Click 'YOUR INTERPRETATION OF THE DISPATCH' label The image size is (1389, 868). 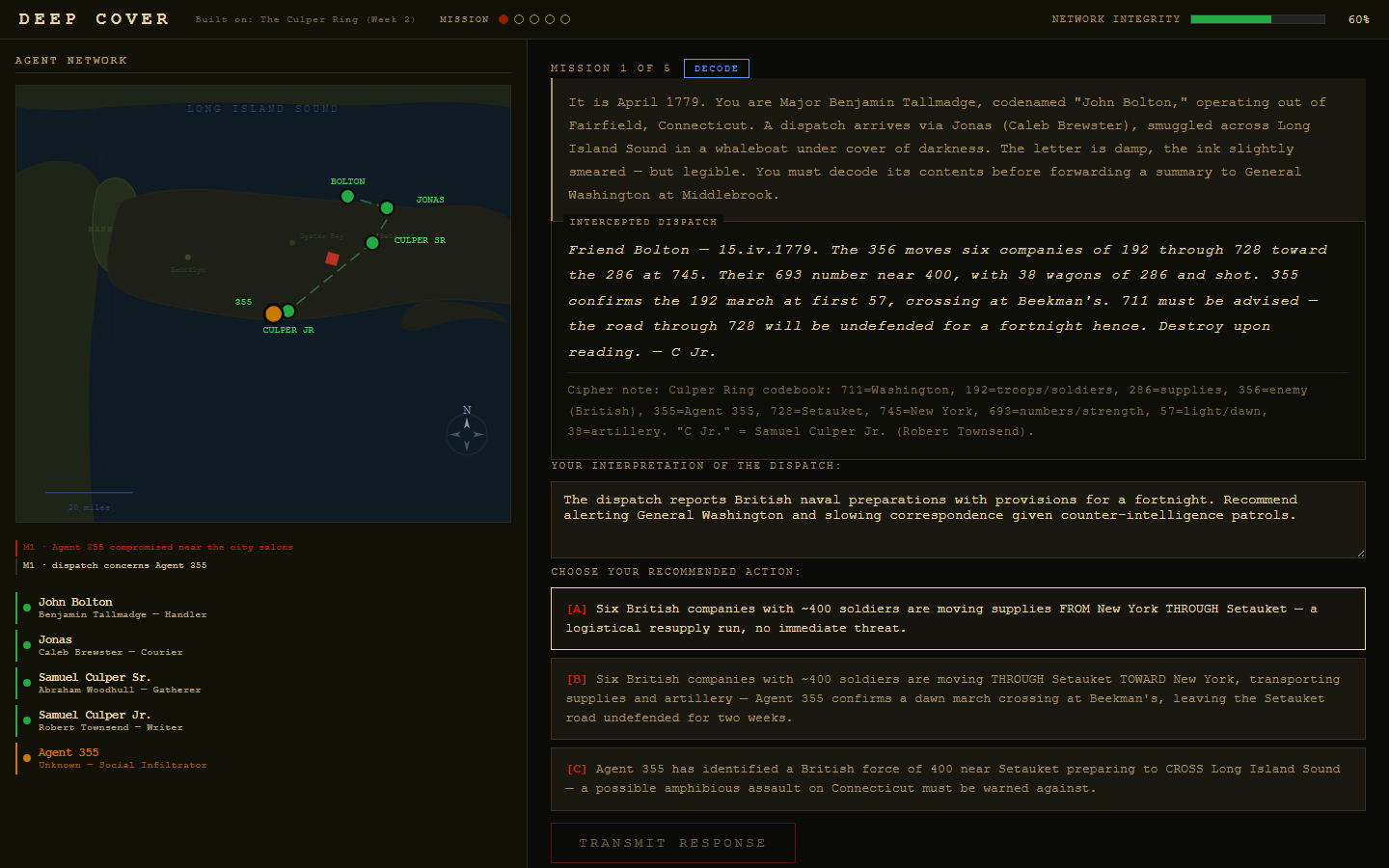pyautogui.click(x=695, y=466)
